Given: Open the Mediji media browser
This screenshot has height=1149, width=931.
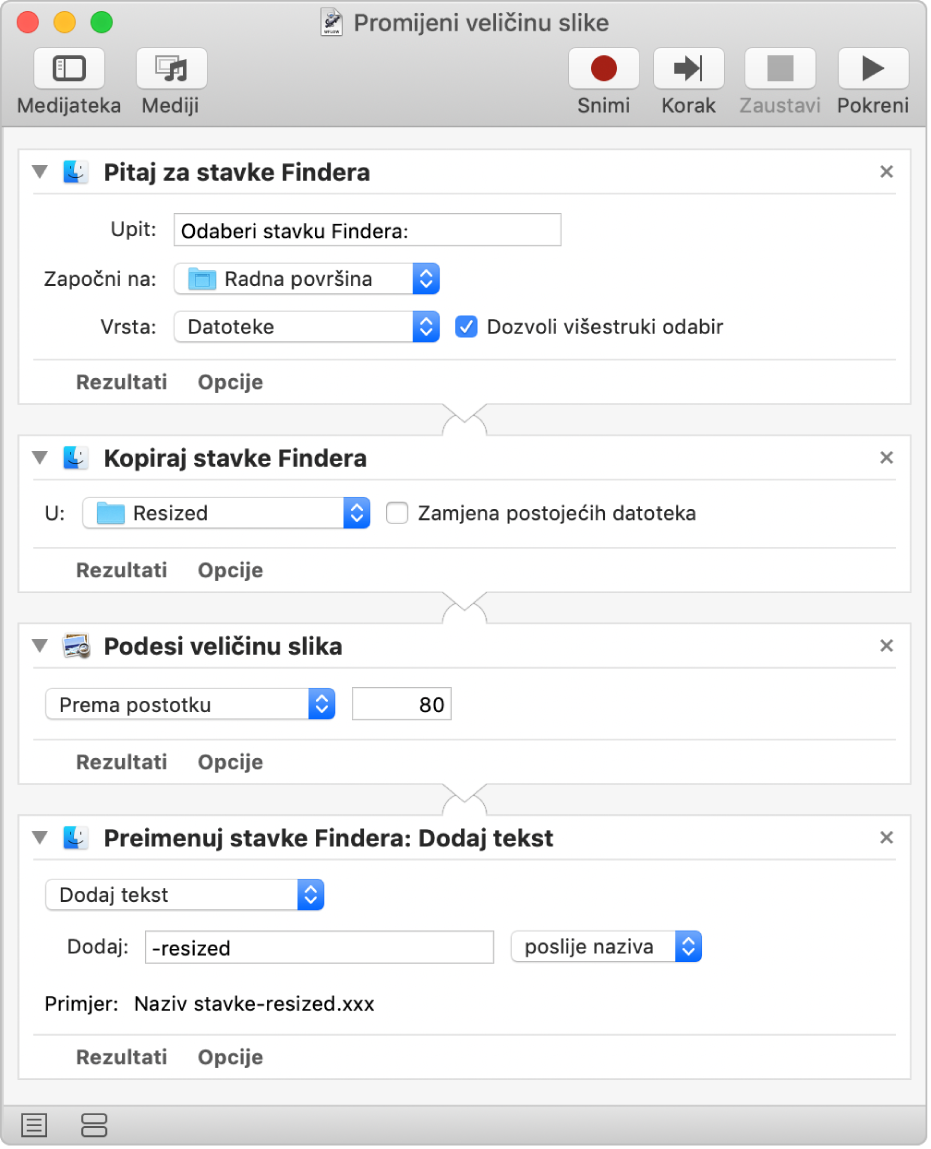Looking at the screenshot, I should [171, 70].
